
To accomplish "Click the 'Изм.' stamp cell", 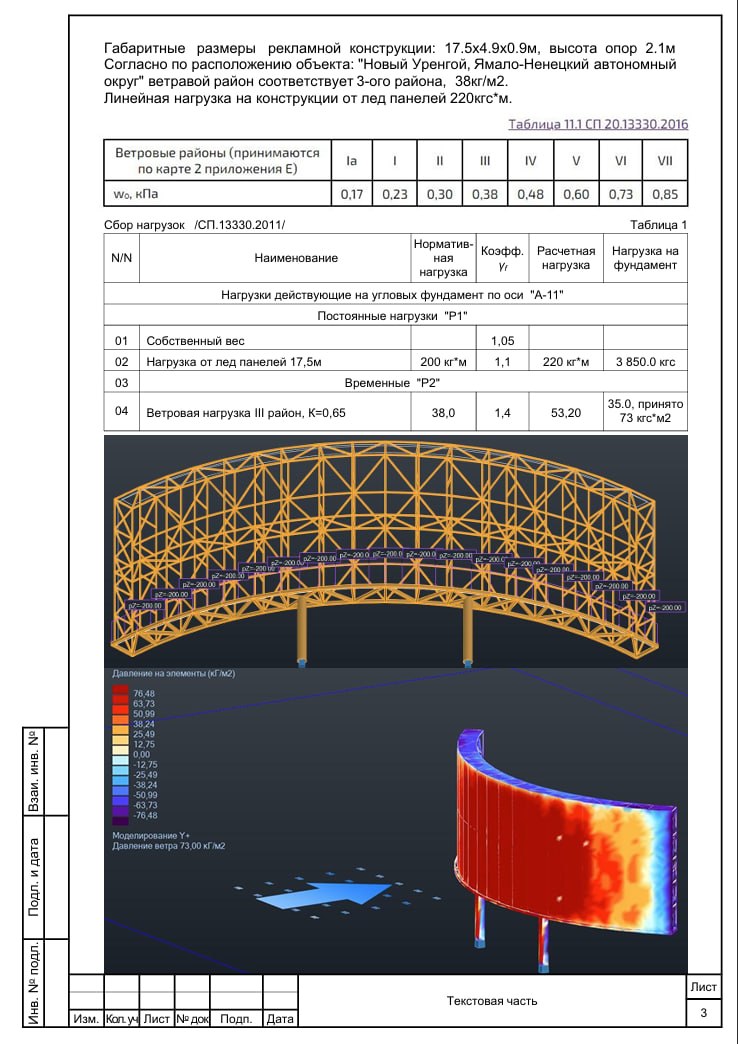I will point(86,1019).
